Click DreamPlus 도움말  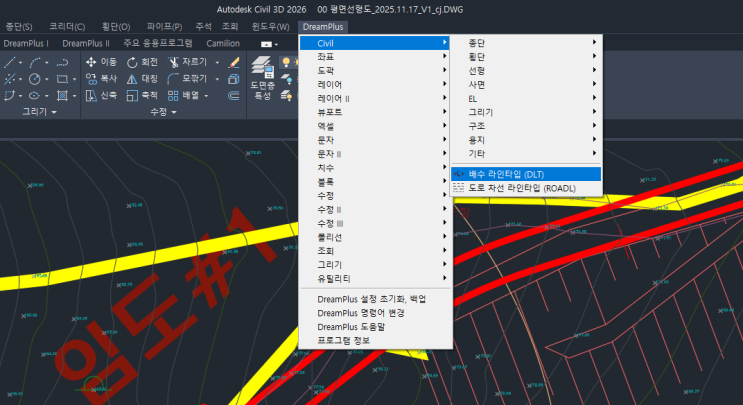pyautogui.click(x=375, y=327)
